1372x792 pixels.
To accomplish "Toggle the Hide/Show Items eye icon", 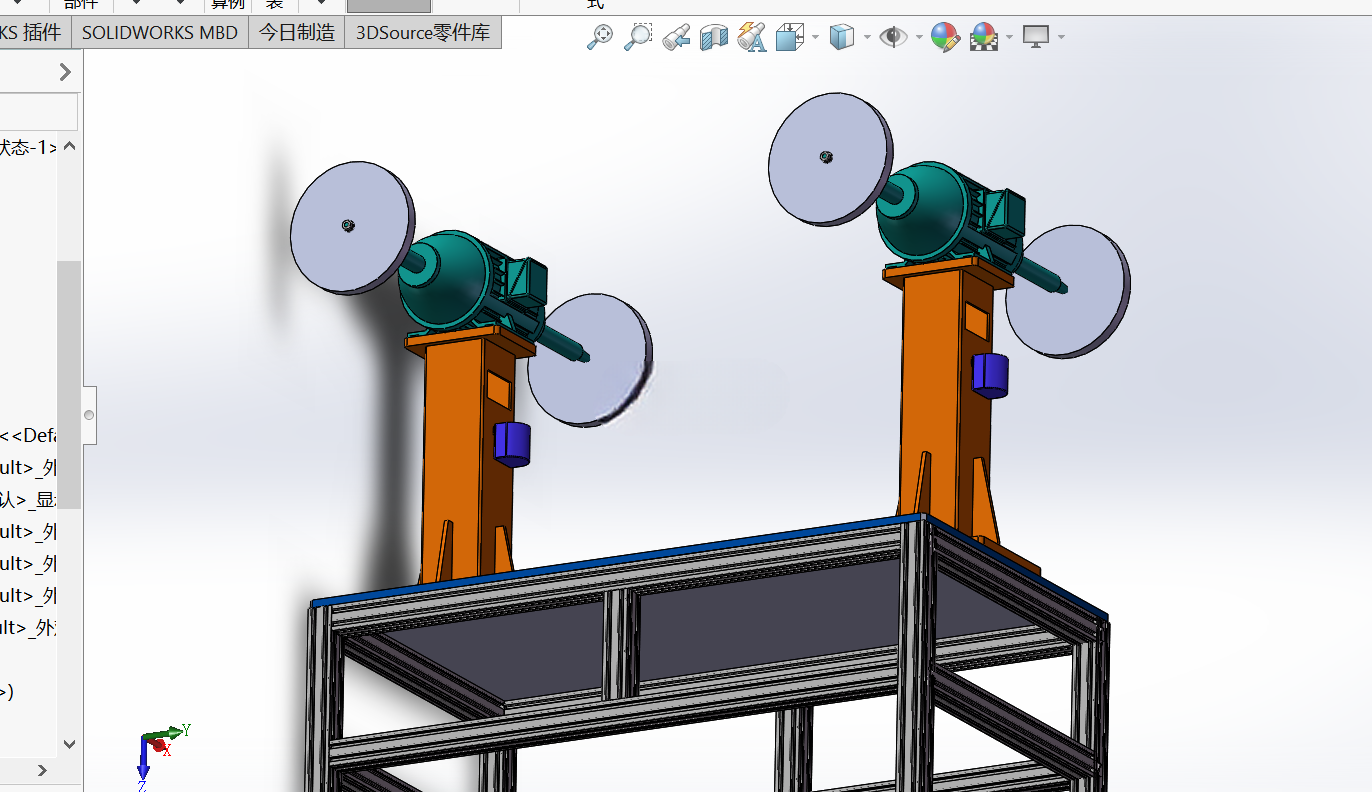I will coord(893,37).
